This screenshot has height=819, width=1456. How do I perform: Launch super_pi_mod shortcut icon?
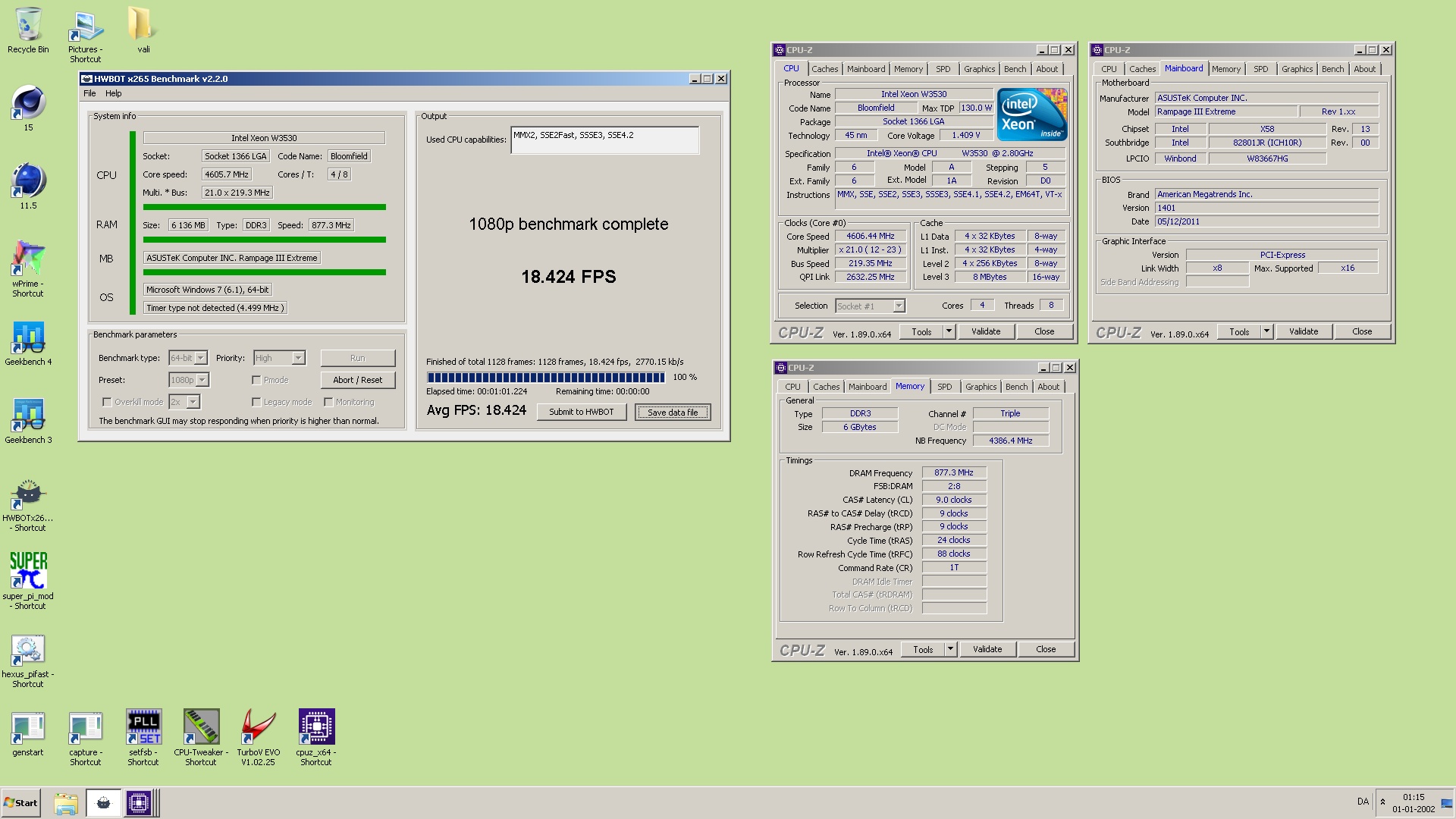[x=28, y=581]
